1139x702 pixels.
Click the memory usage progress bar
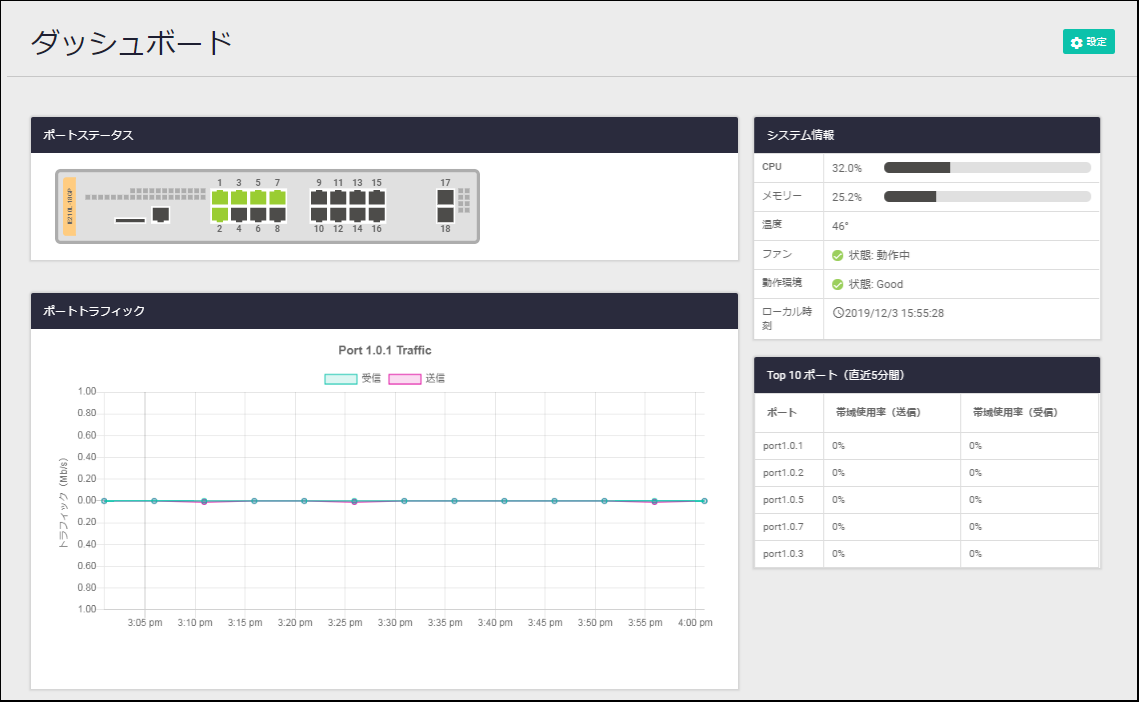(x=986, y=197)
